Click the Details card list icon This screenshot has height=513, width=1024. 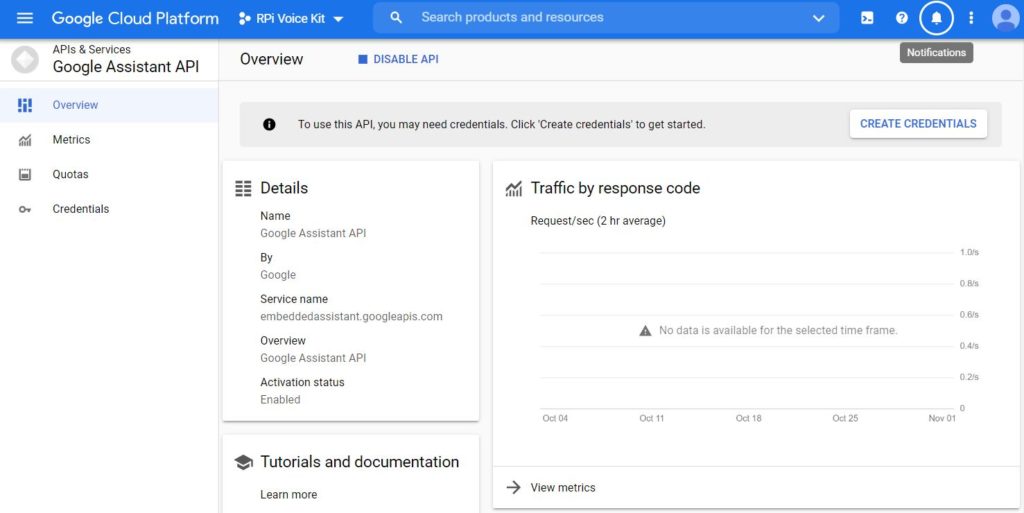coord(243,189)
